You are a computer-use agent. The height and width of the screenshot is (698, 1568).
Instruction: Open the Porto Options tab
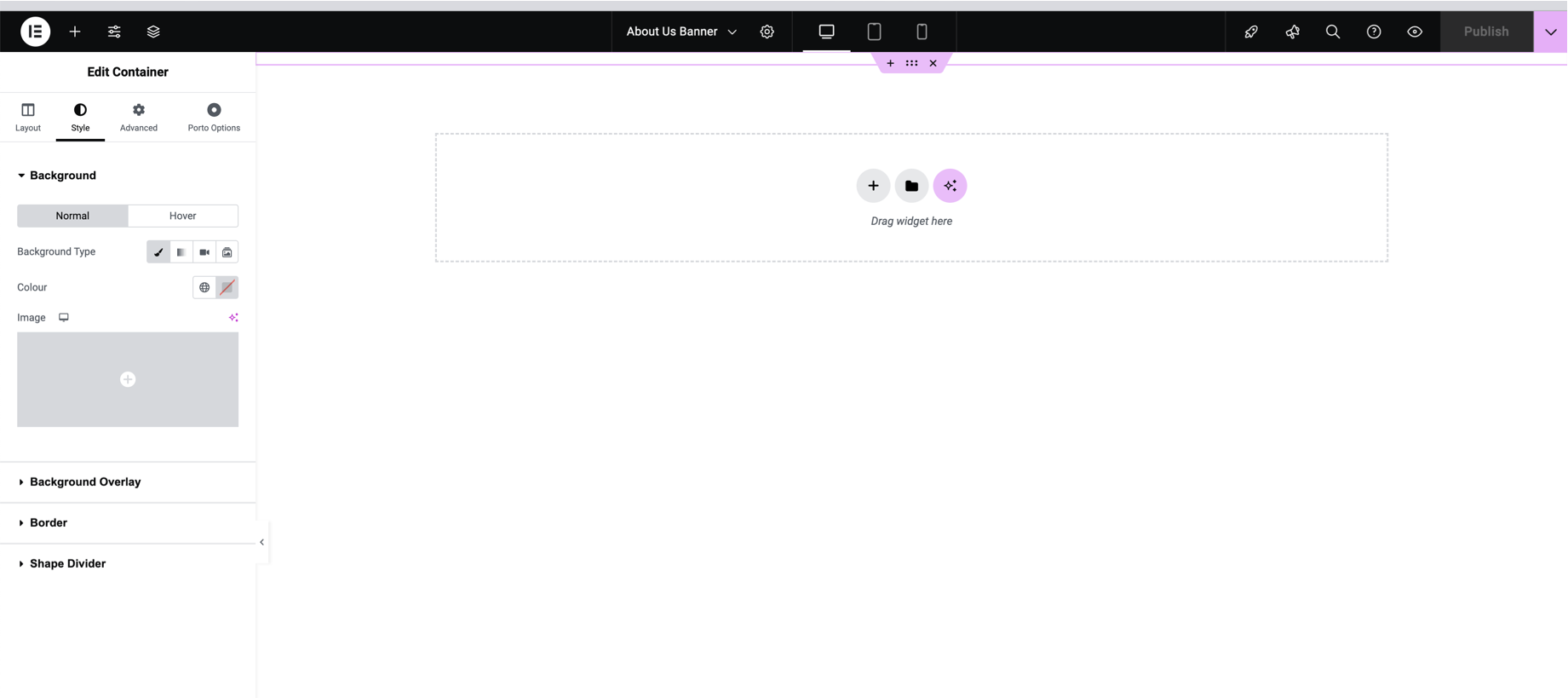click(x=214, y=118)
